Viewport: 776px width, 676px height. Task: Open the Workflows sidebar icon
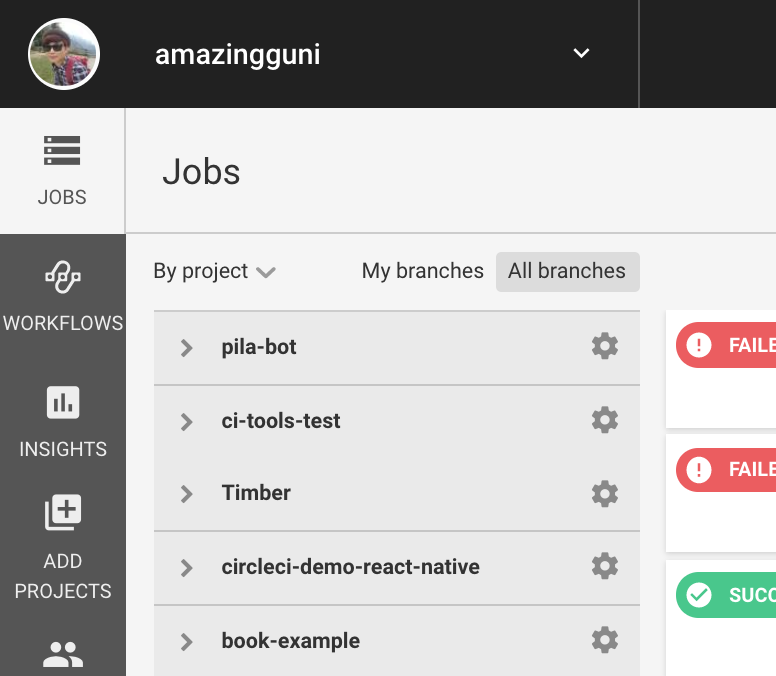tap(63, 277)
